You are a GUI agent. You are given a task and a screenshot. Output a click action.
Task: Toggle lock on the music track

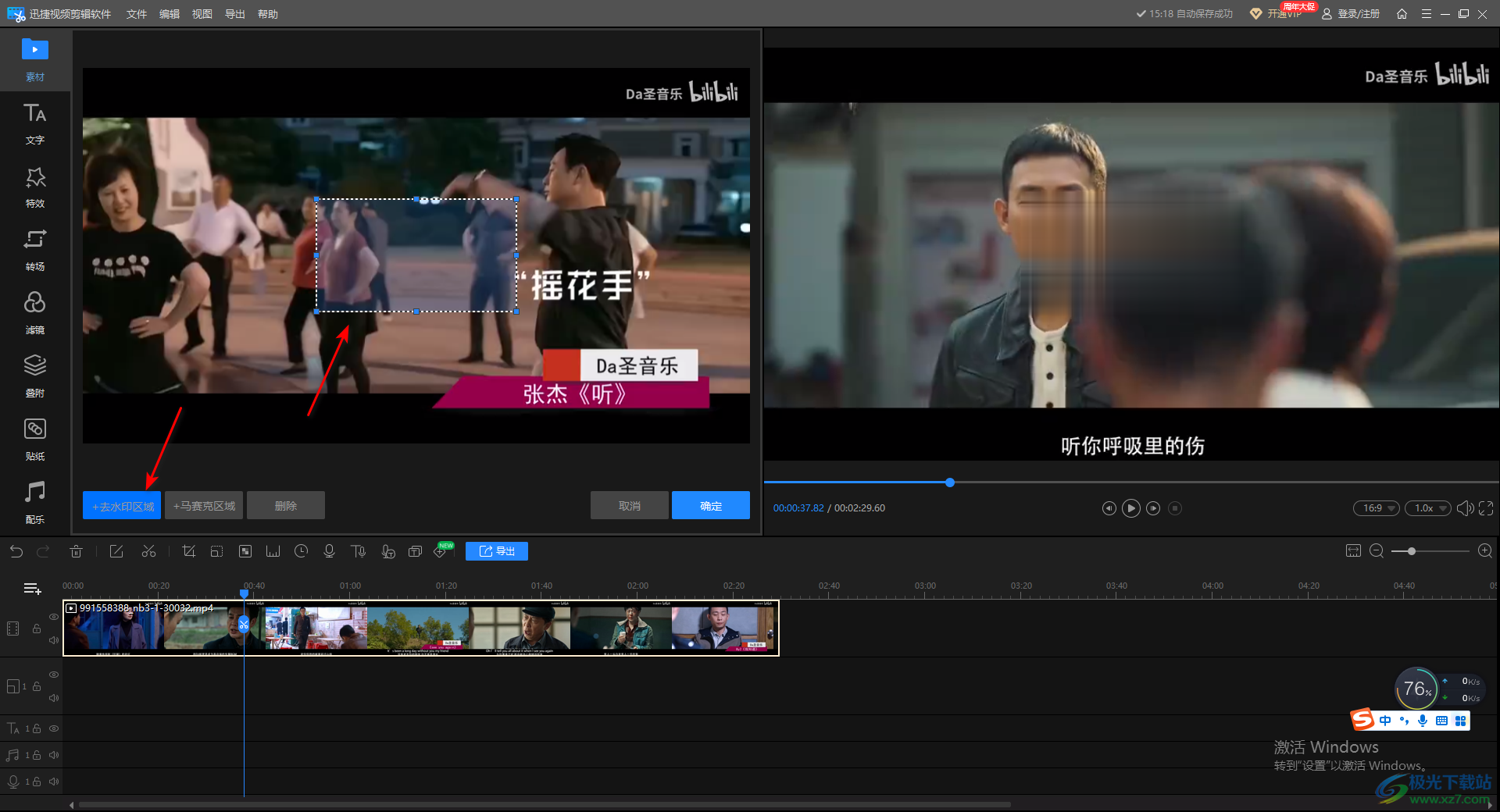pyautogui.click(x=37, y=755)
